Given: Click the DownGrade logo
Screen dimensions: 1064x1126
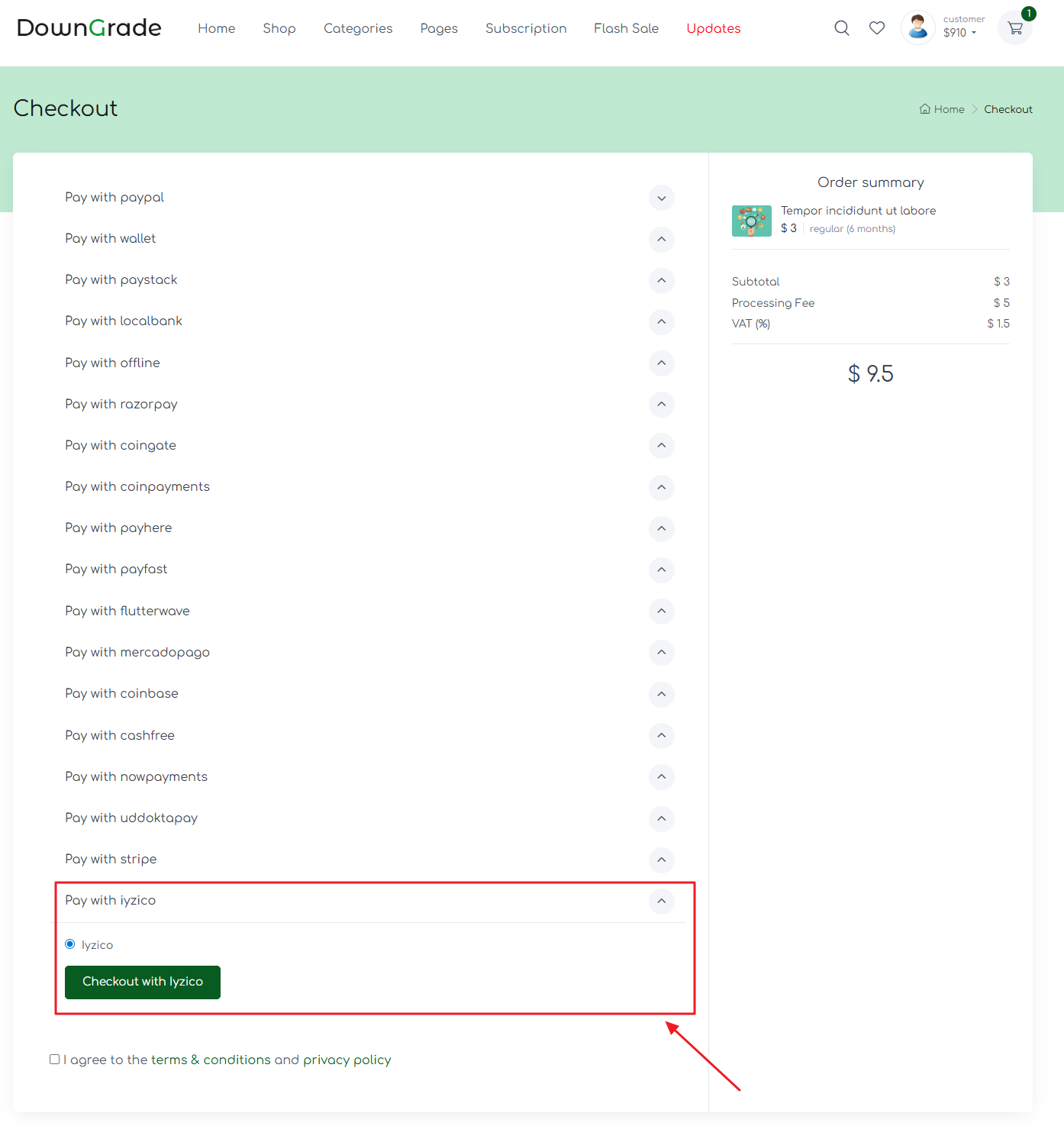Looking at the screenshot, I should [89, 28].
